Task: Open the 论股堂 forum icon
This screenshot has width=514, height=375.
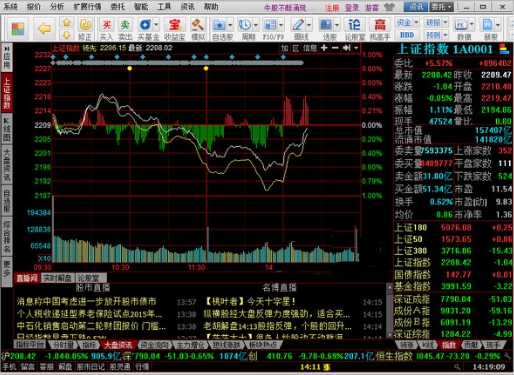Action: (x=354, y=28)
